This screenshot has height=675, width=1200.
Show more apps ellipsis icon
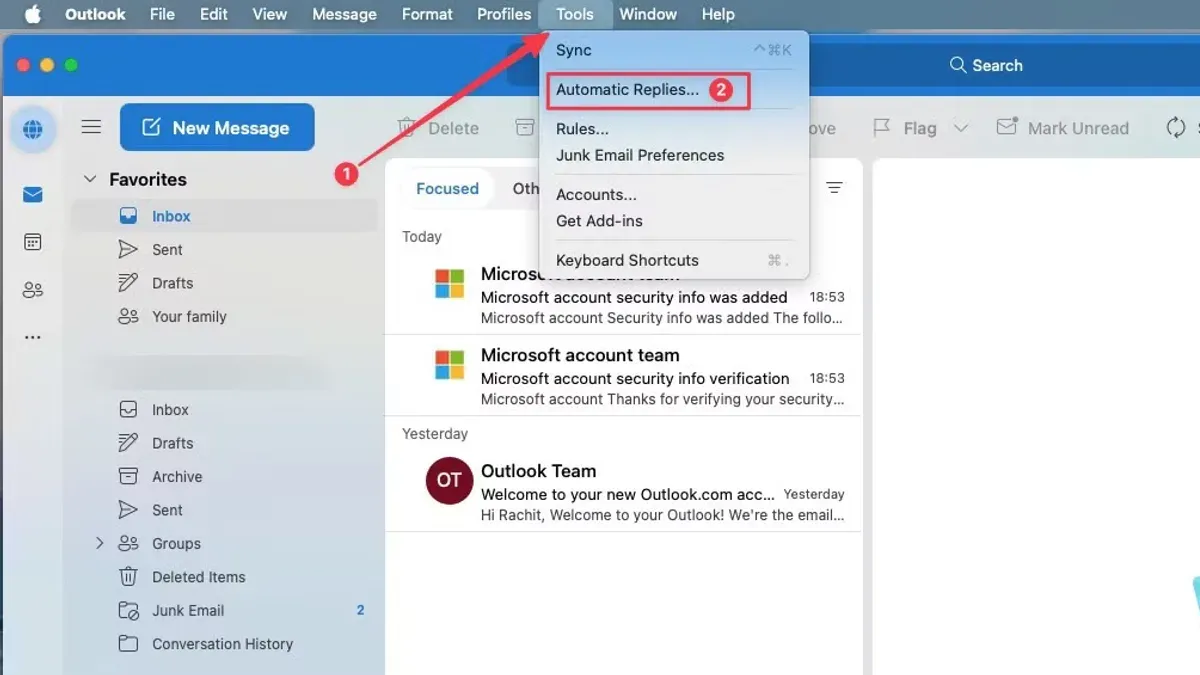(x=33, y=338)
